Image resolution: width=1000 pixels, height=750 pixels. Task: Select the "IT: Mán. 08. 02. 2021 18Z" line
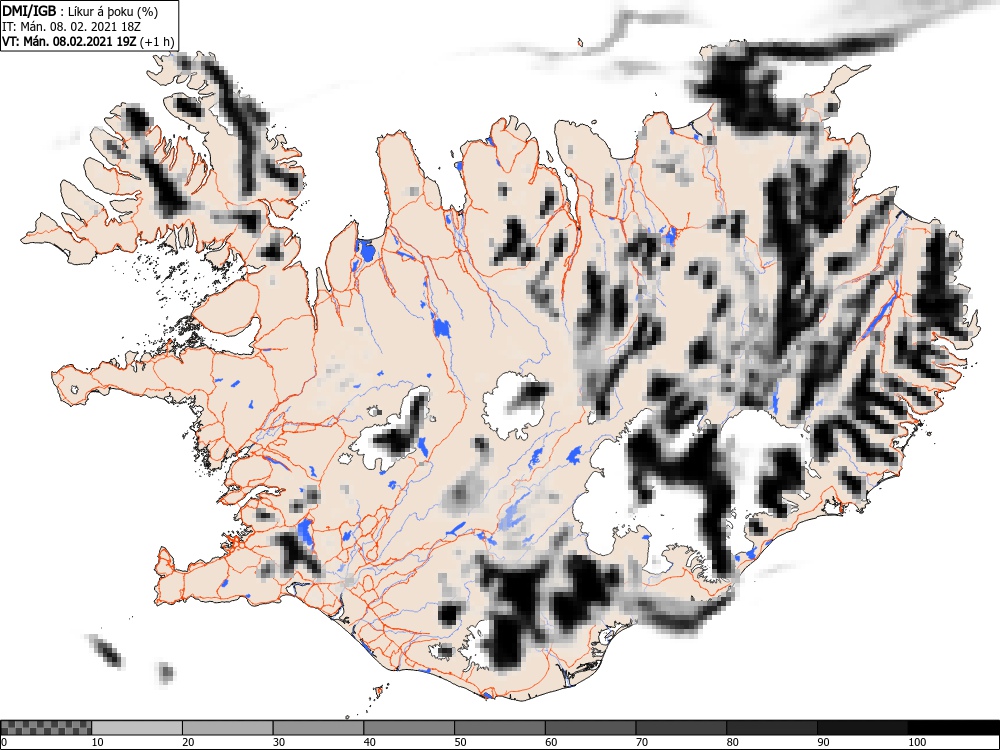pos(71,27)
